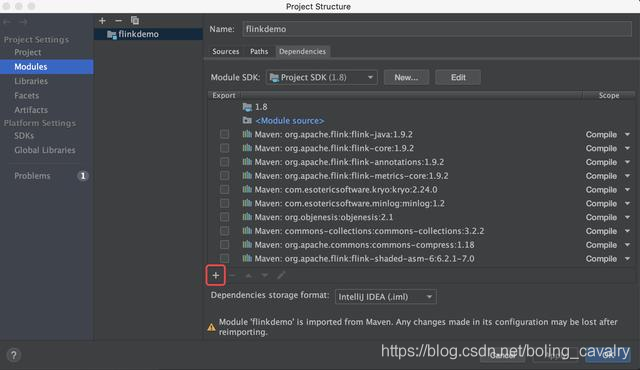Open Dependencies storage format dropdown
The image size is (640, 370).
click(386, 297)
